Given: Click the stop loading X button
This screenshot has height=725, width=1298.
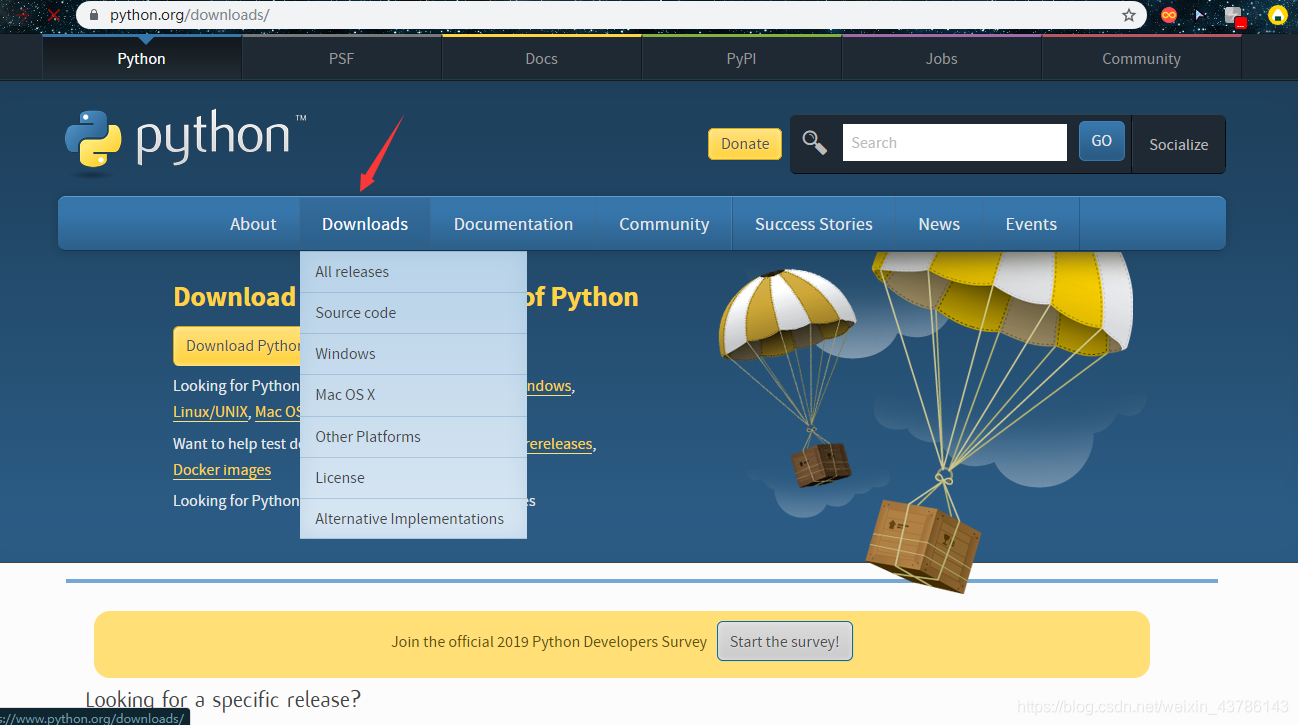Looking at the screenshot, I should (54, 15).
